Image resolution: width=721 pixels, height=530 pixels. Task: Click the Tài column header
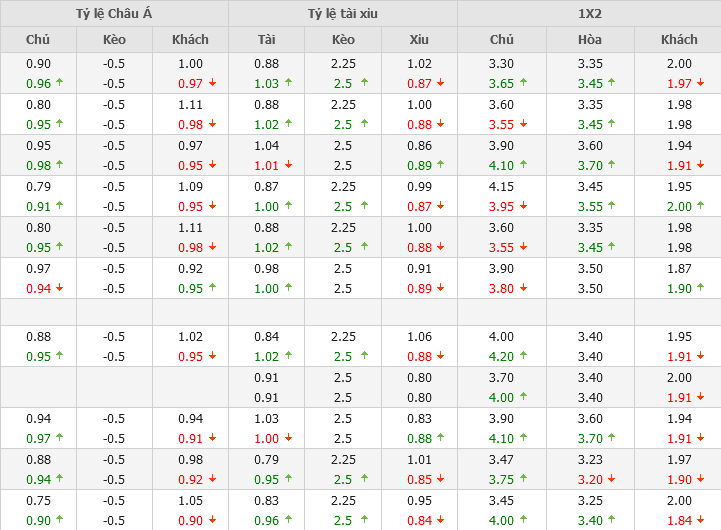[266, 40]
